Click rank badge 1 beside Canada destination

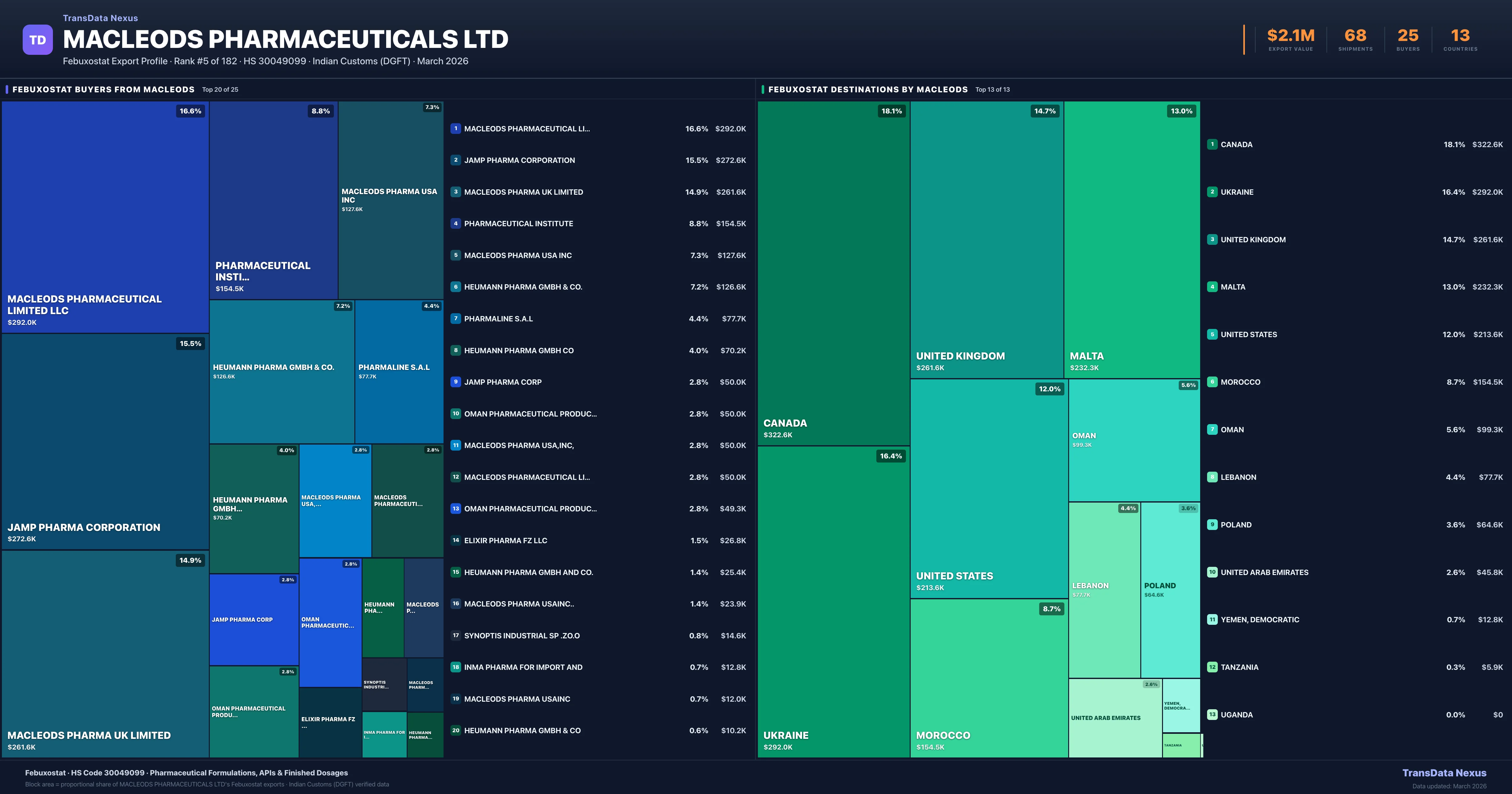point(1212,145)
